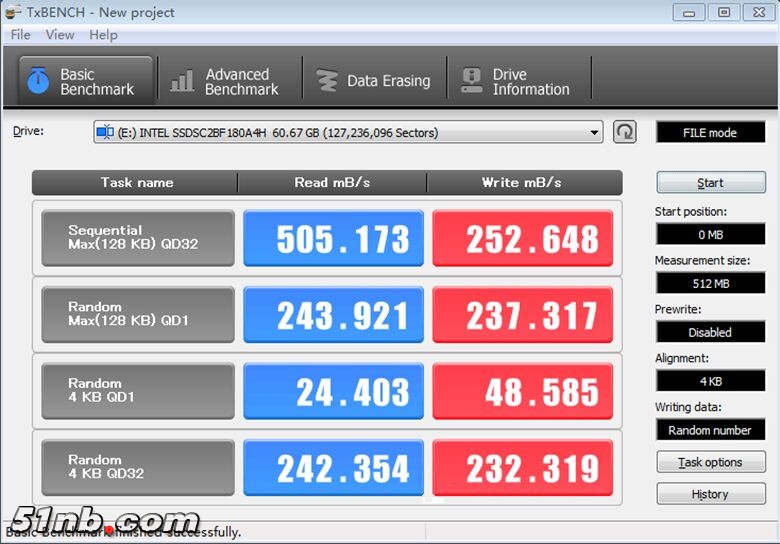Image resolution: width=780 pixels, height=544 pixels.
Task: Select Random Max(128 KB) QD1 task
Action: (138, 314)
